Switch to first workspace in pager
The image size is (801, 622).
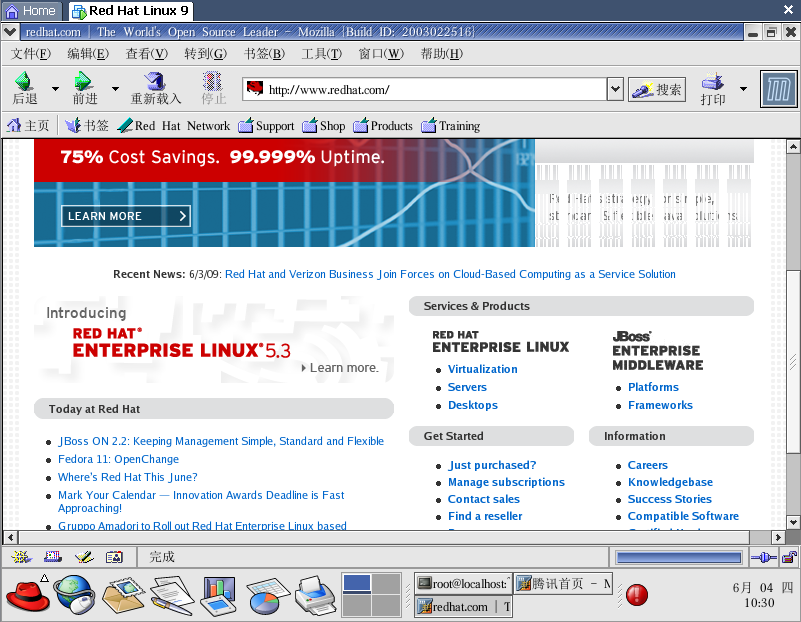pyautogui.click(x=357, y=583)
